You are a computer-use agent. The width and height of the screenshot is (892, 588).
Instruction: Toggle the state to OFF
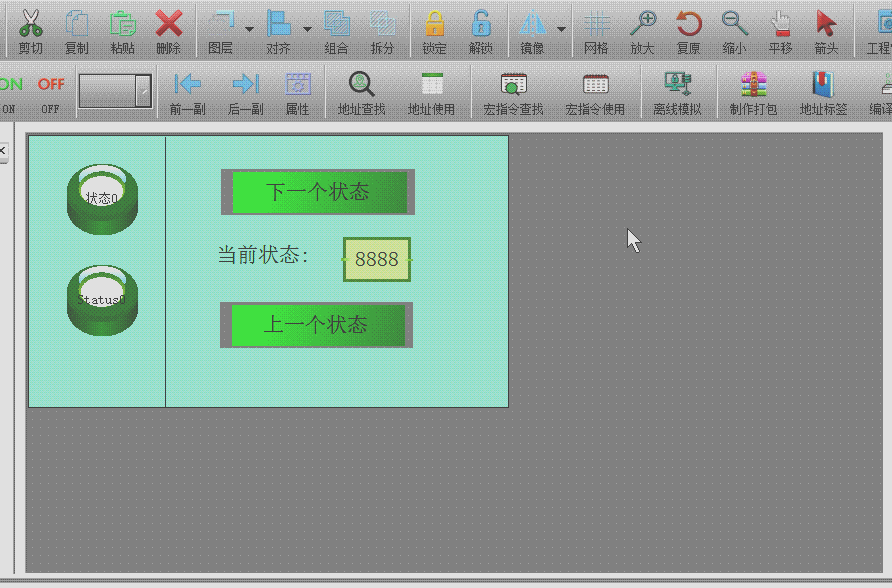51,86
